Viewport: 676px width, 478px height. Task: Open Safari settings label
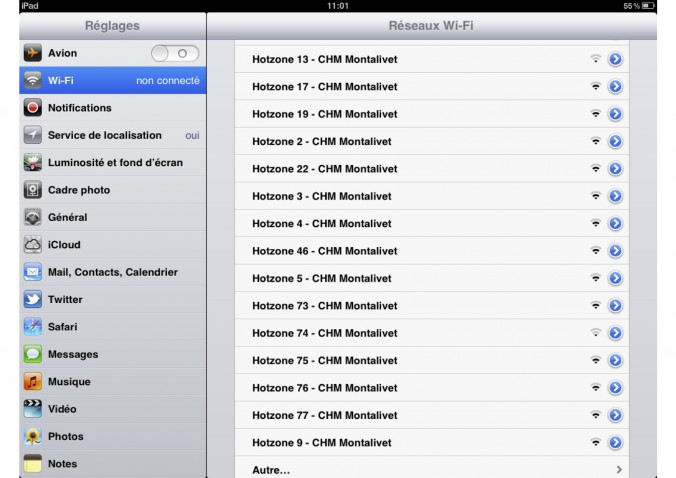pyautogui.click(x=63, y=327)
